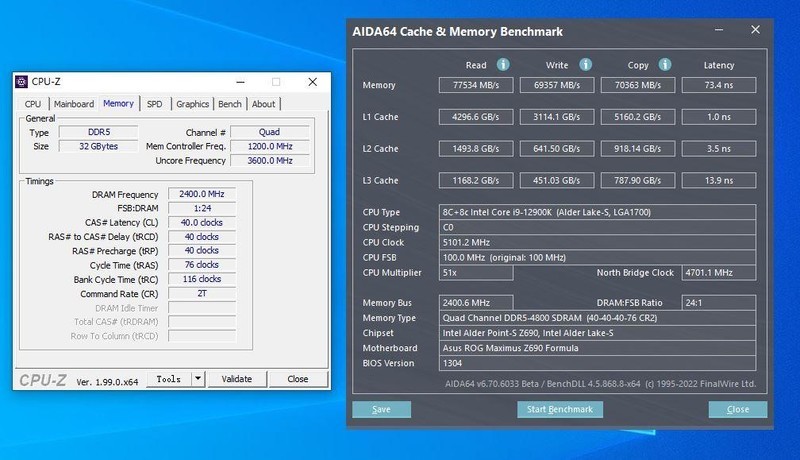Click the CPU-Z app icon in title bar

pos(21,82)
